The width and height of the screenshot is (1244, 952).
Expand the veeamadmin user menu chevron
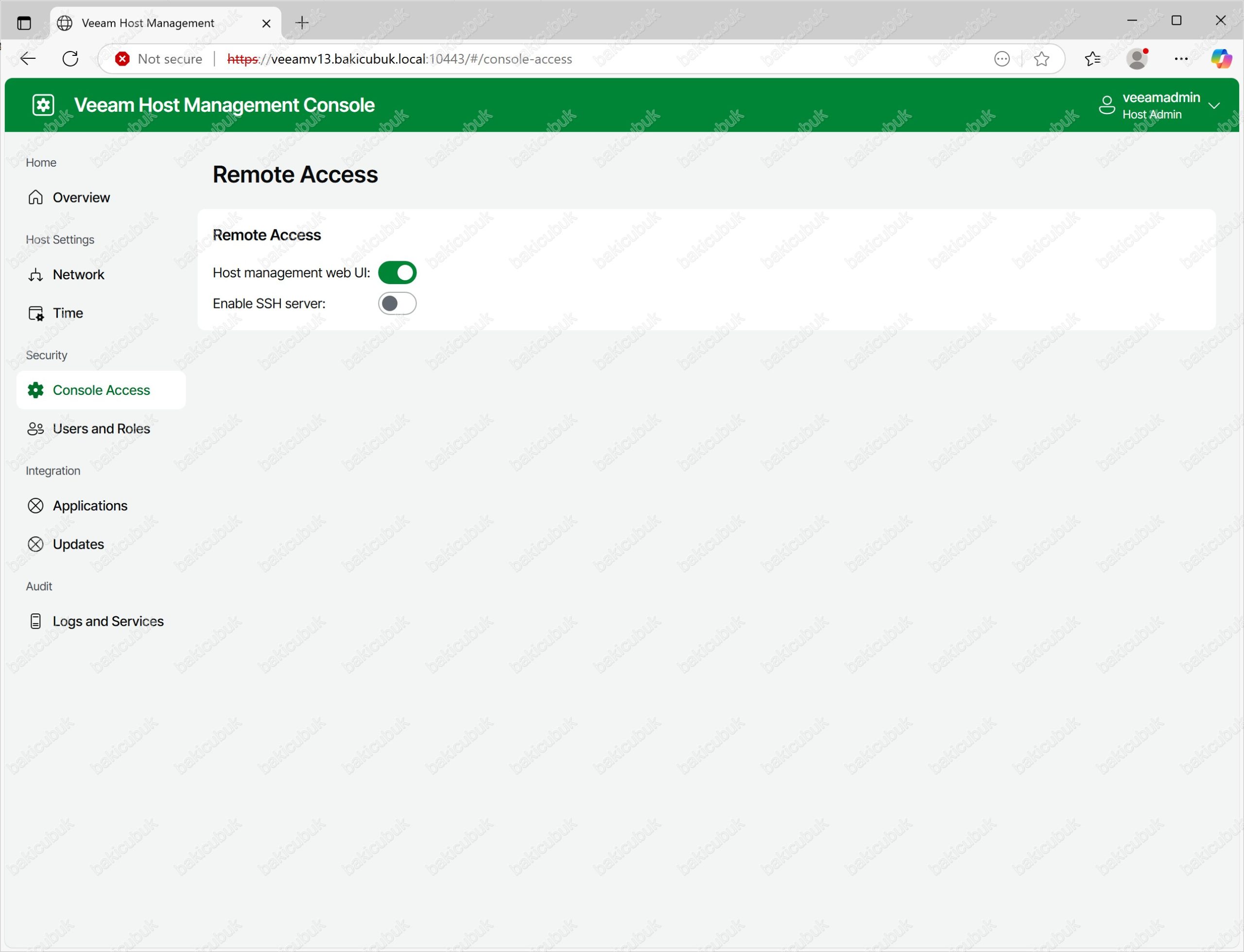click(x=1214, y=105)
